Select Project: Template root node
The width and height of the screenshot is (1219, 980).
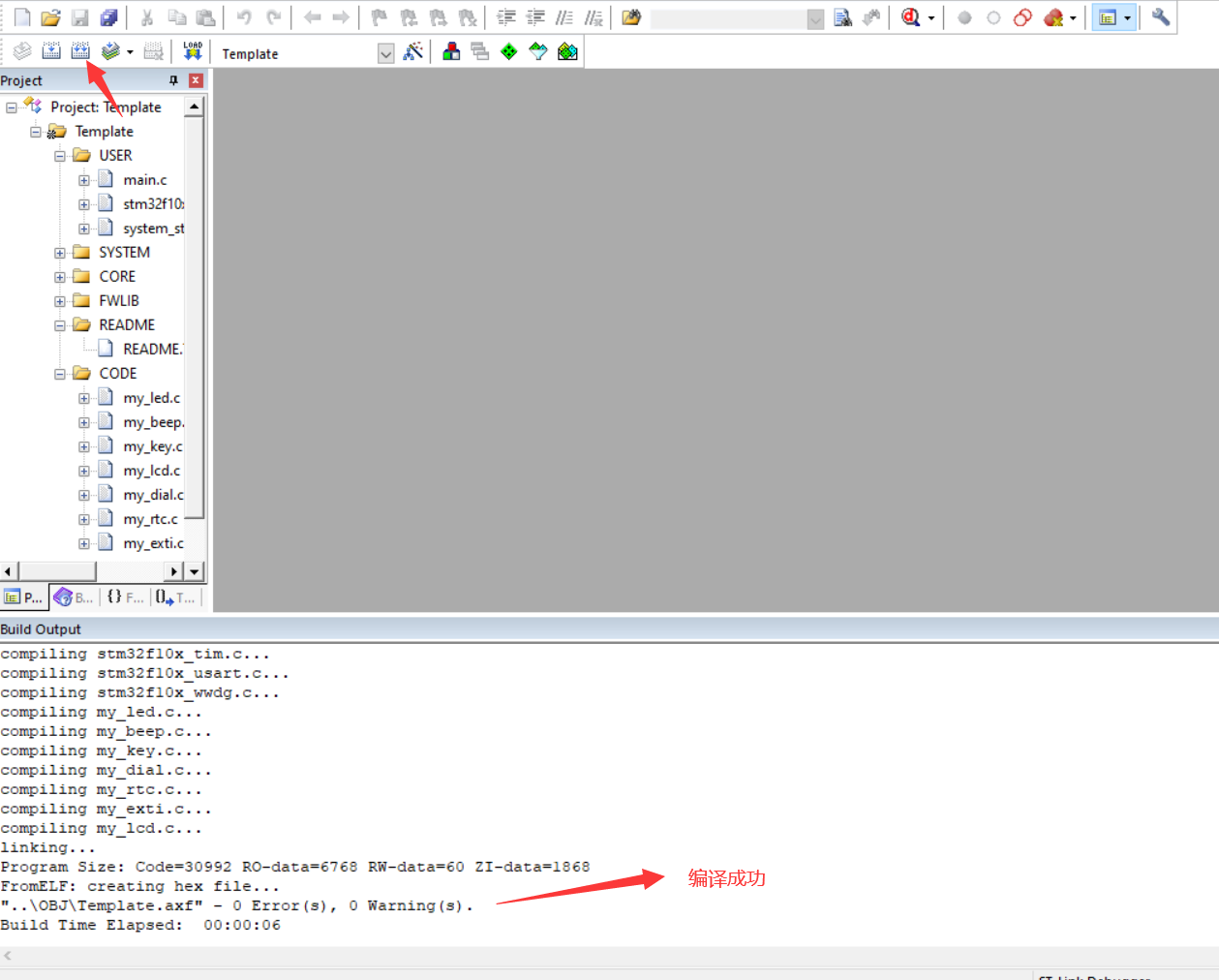[x=106, y=107]
